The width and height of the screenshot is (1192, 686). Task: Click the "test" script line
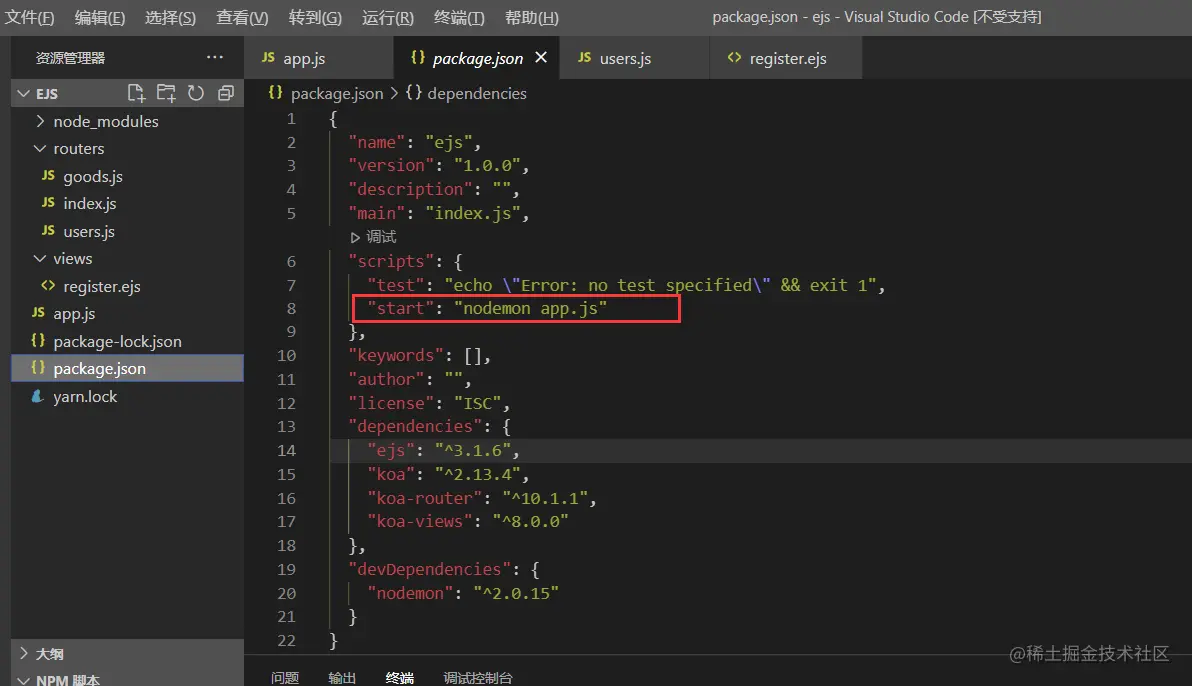click(x=626, y=285)
